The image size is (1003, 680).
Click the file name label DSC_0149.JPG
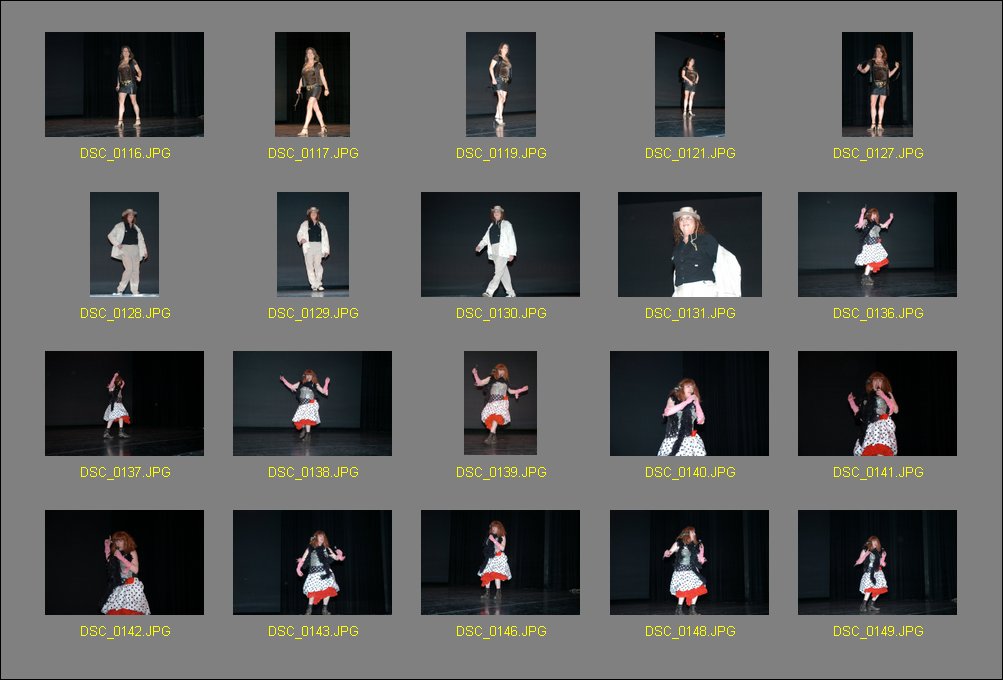point(878,631)
